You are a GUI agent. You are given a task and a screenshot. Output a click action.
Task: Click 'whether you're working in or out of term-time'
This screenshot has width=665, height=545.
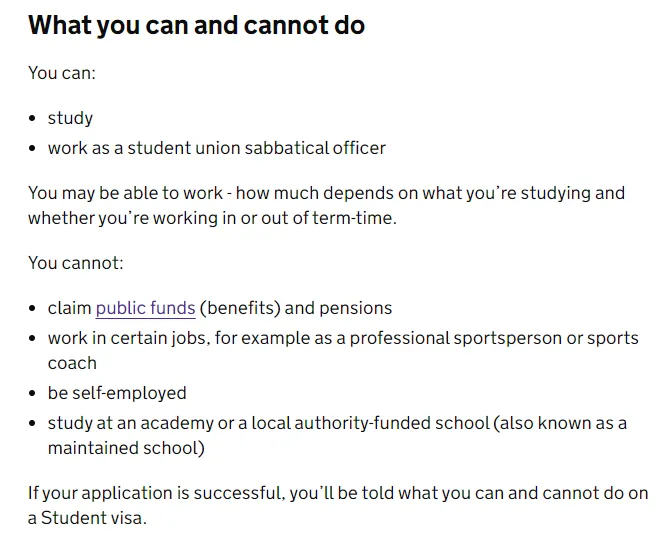[x=212, y=218]
